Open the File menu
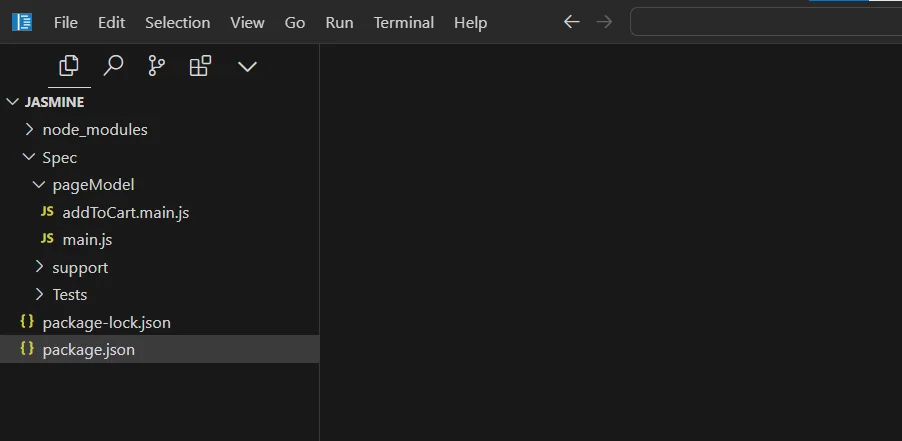 [x=66, y=22]
